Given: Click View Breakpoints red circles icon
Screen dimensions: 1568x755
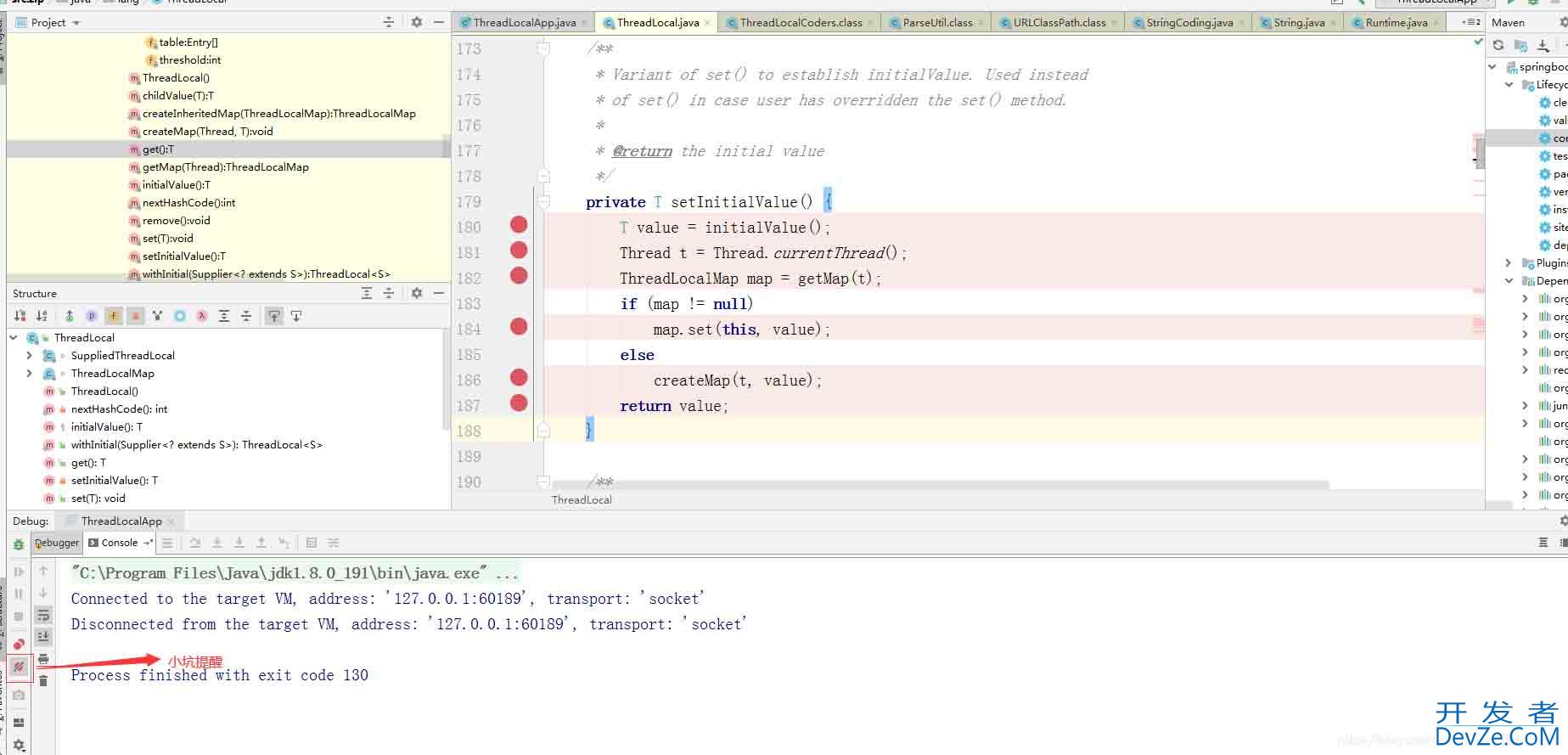Looking at the screenshot, I should pos(19,645).
